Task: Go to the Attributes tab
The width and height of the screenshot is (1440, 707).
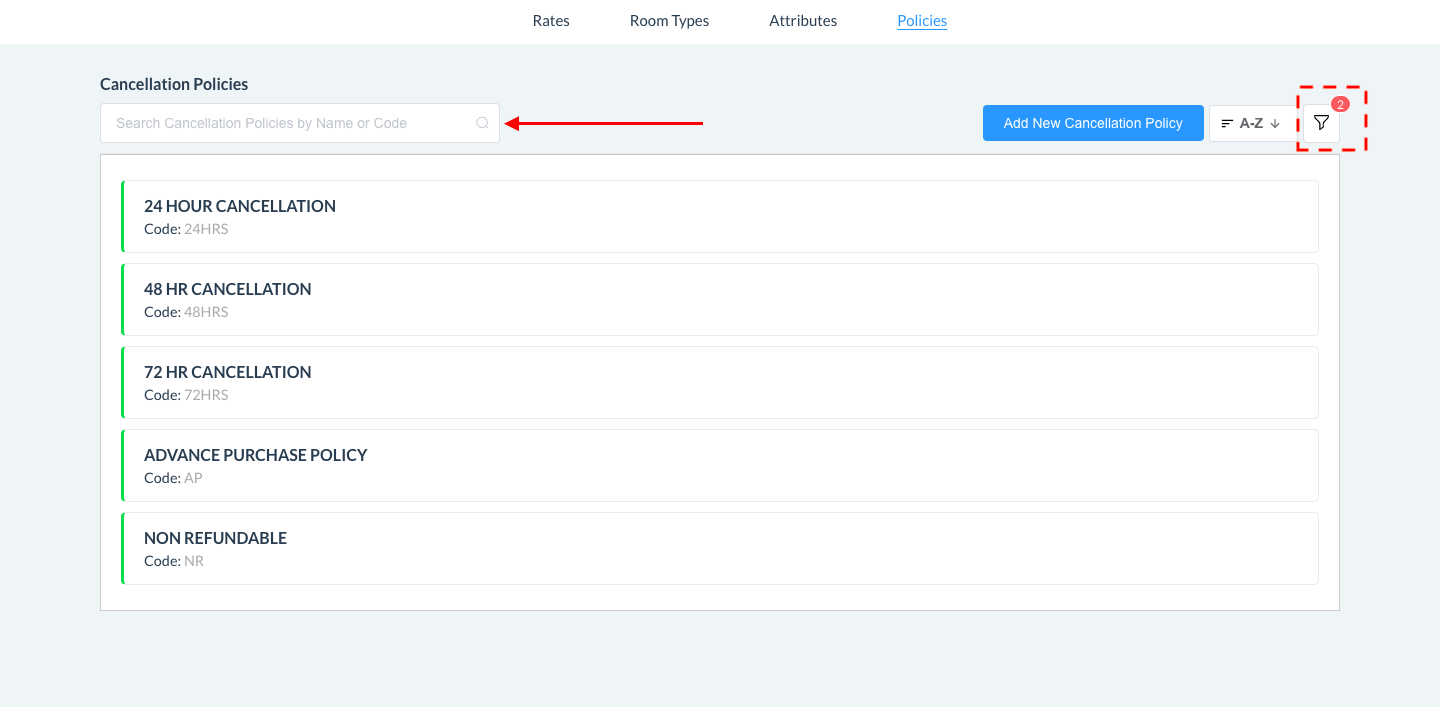Action: (803, 21)
